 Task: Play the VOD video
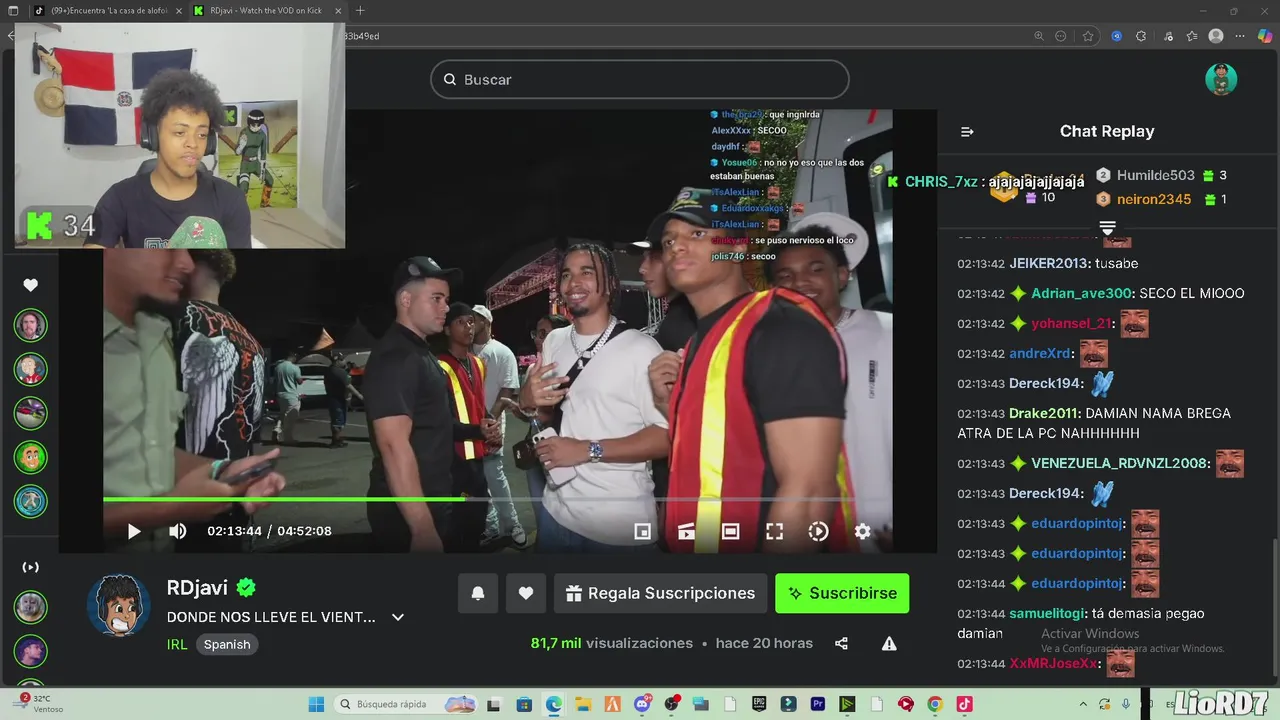tap(134, 531)
